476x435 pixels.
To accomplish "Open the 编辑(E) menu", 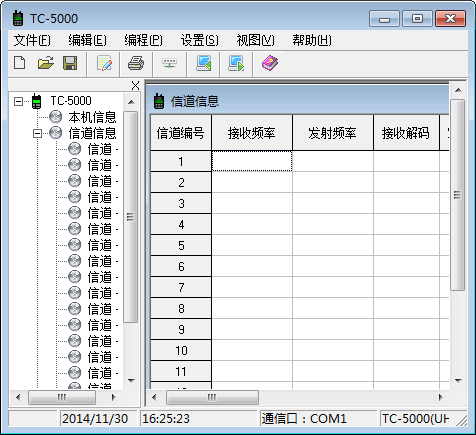I will point(87,40).
